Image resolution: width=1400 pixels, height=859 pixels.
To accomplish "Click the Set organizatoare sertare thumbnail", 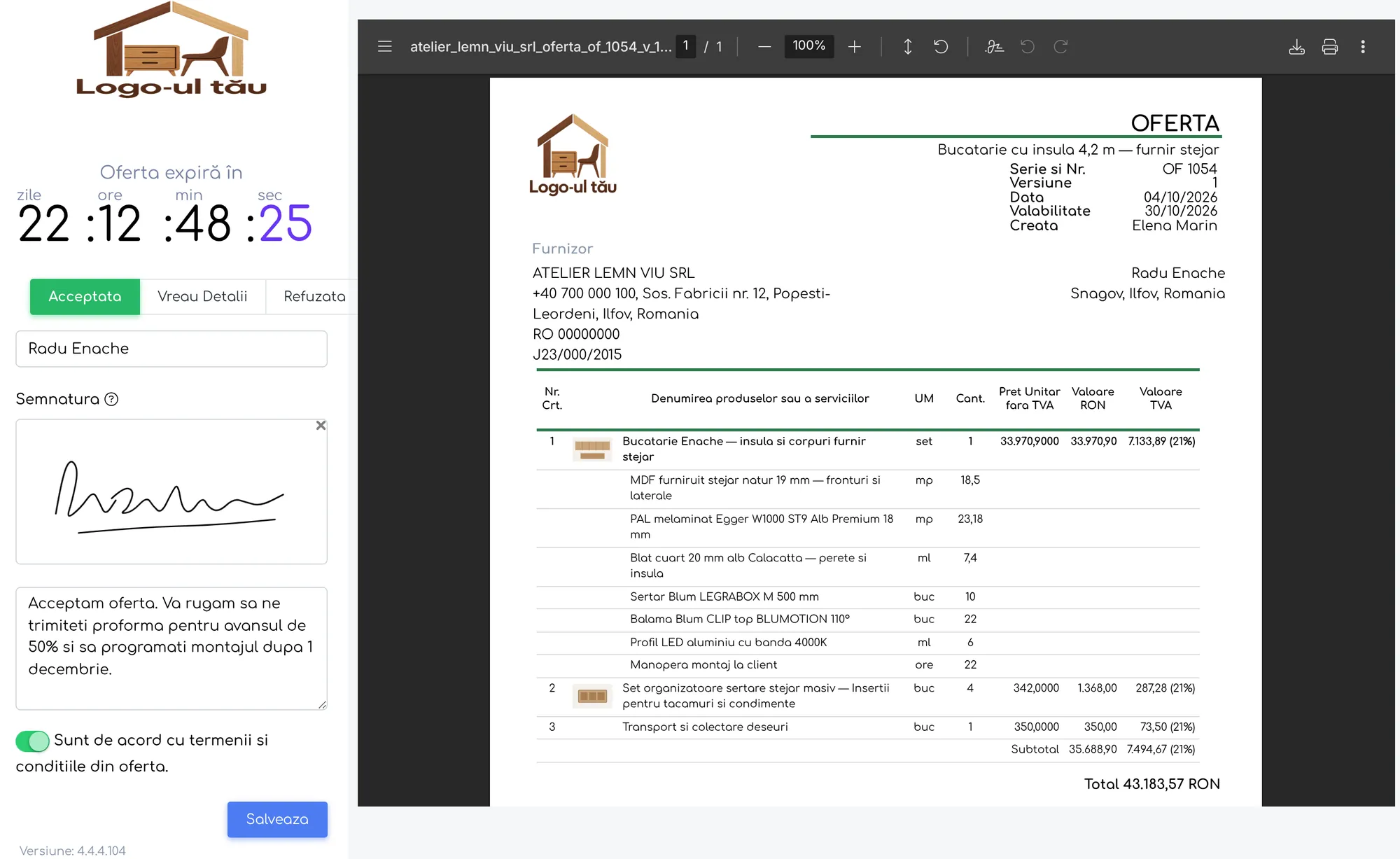I will (592, 696).
